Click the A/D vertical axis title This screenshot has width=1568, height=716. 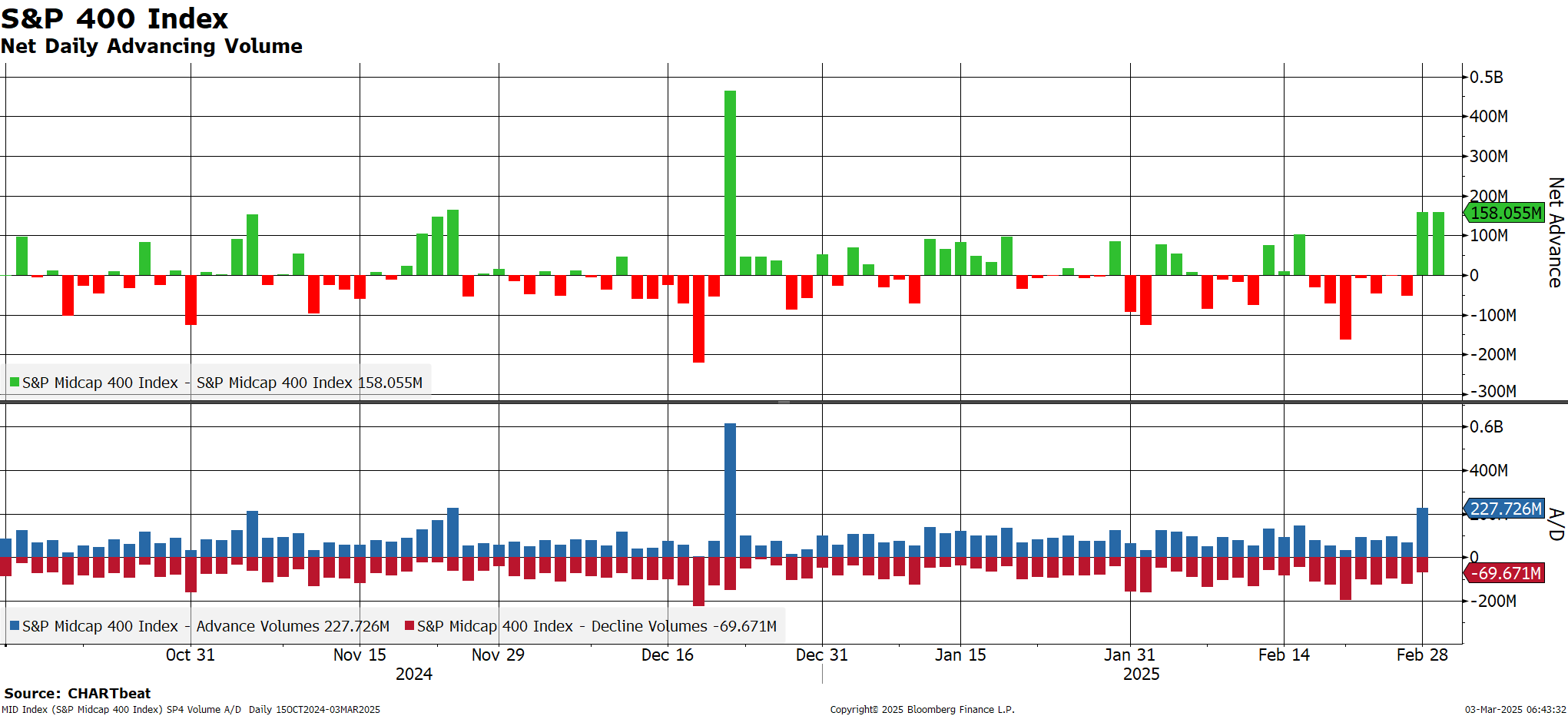(x=1556, y=524)
